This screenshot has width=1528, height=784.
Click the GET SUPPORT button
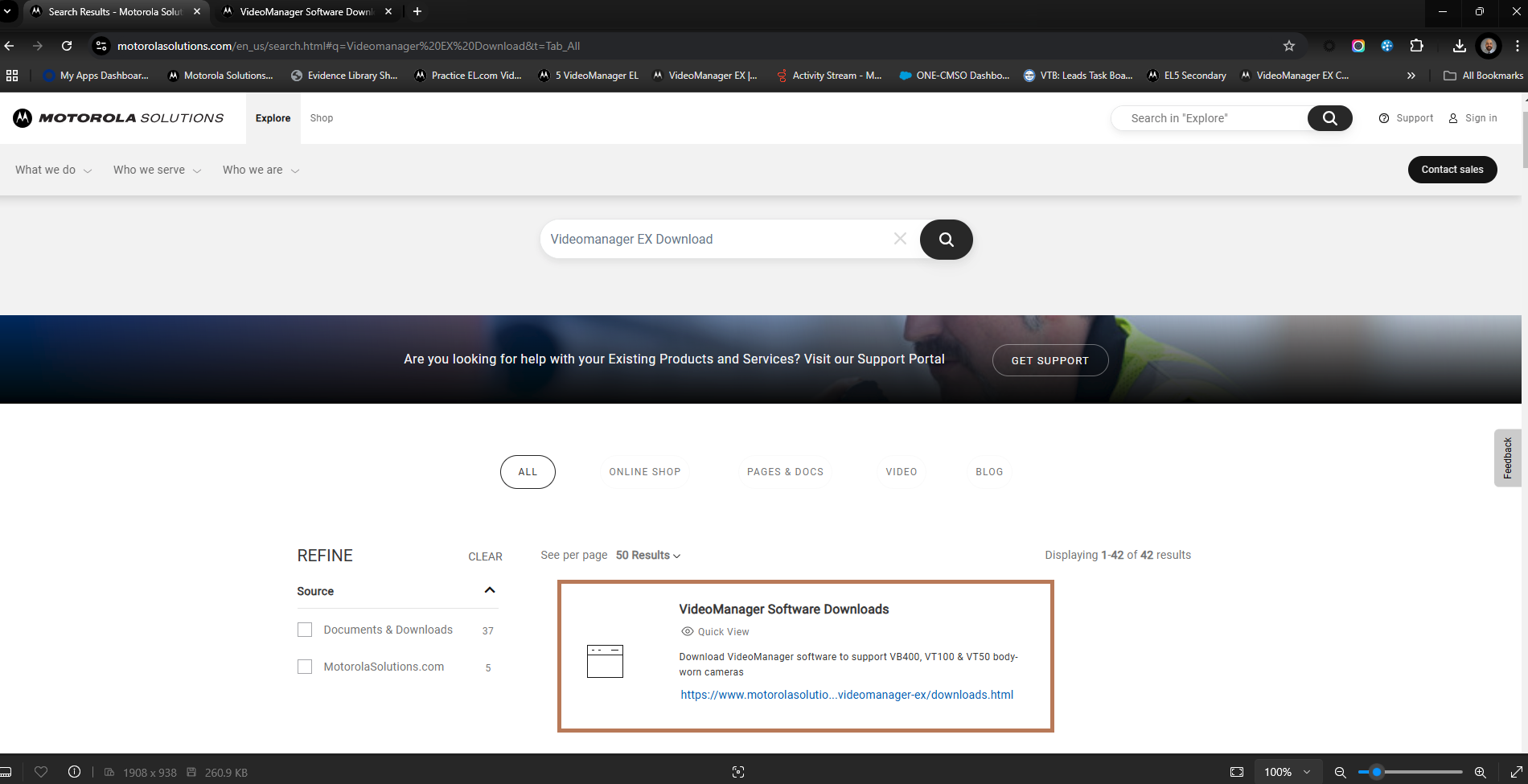(1050, 360)
